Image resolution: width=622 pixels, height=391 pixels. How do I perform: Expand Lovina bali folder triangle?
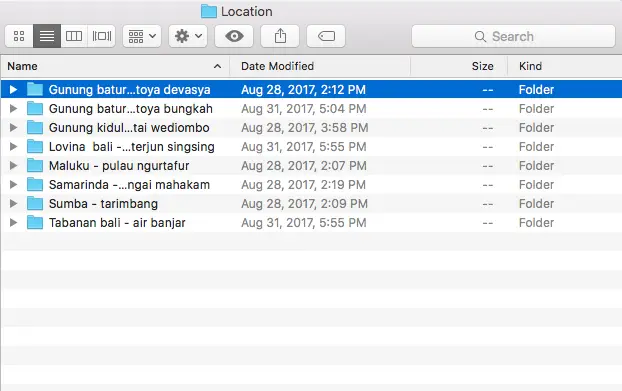coord(13,147)
